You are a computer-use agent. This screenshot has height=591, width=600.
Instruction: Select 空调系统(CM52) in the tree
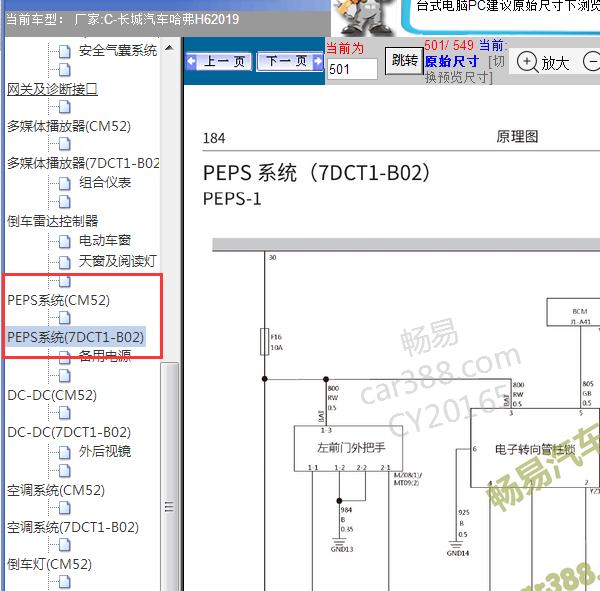tap(56, 490)
